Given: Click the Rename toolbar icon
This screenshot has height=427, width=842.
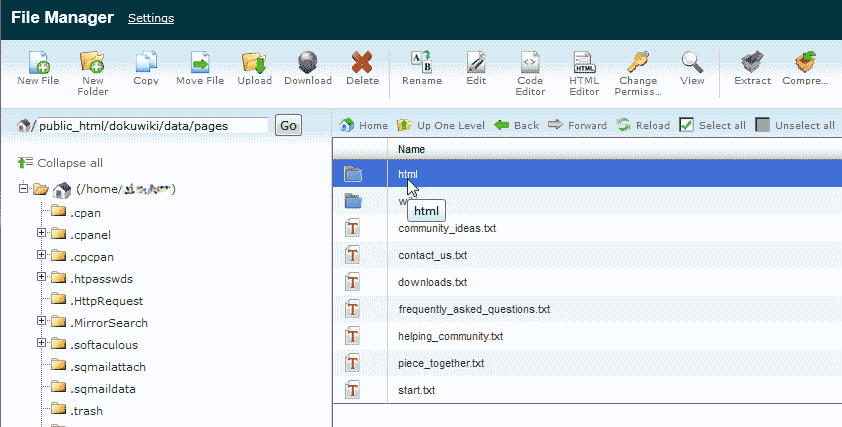Looking at the screenshot, I should pos(421,62).
